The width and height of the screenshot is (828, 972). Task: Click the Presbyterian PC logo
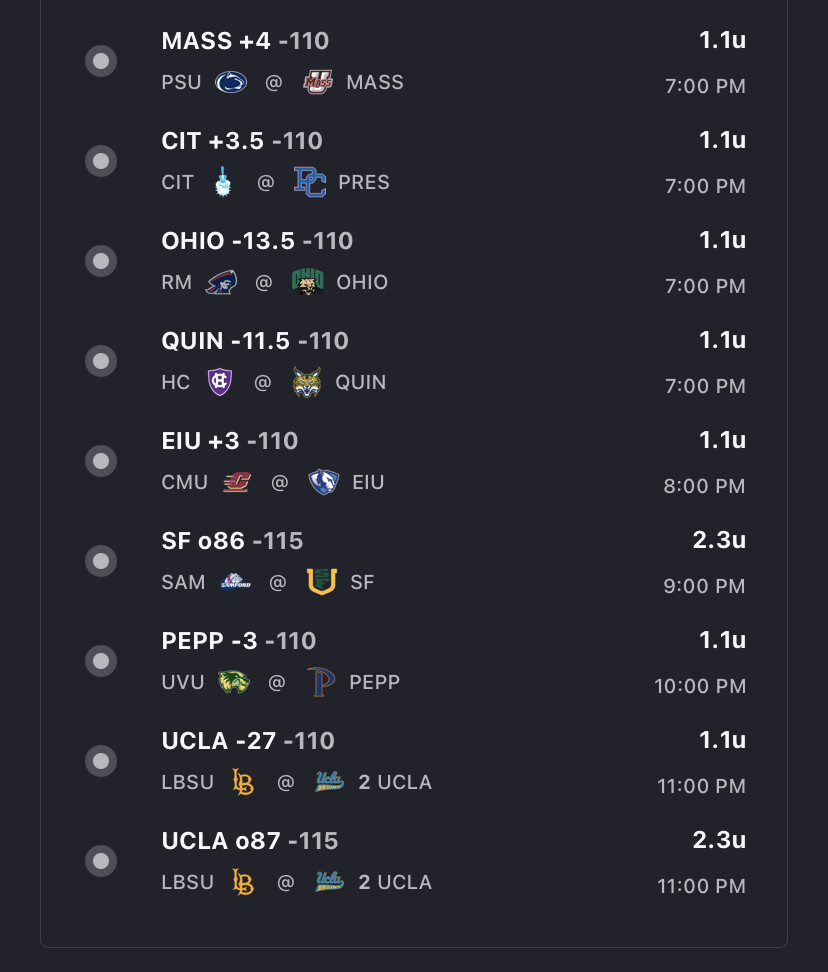pos(310,182)
